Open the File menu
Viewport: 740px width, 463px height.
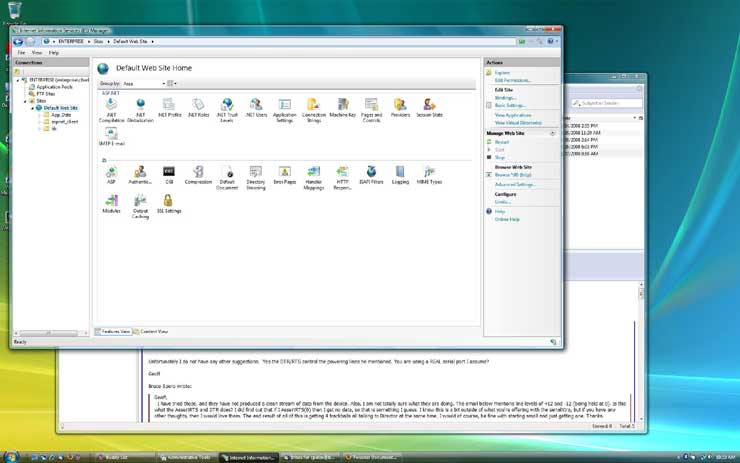pyautogui.click(x=21, y=53)
